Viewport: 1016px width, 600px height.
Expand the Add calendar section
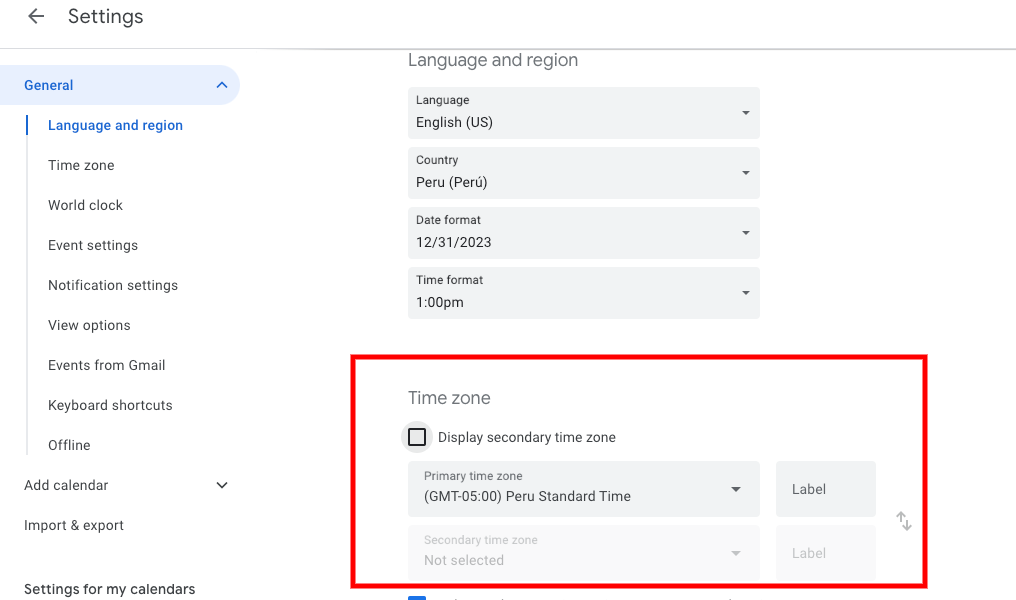click(x=222, y=485)
